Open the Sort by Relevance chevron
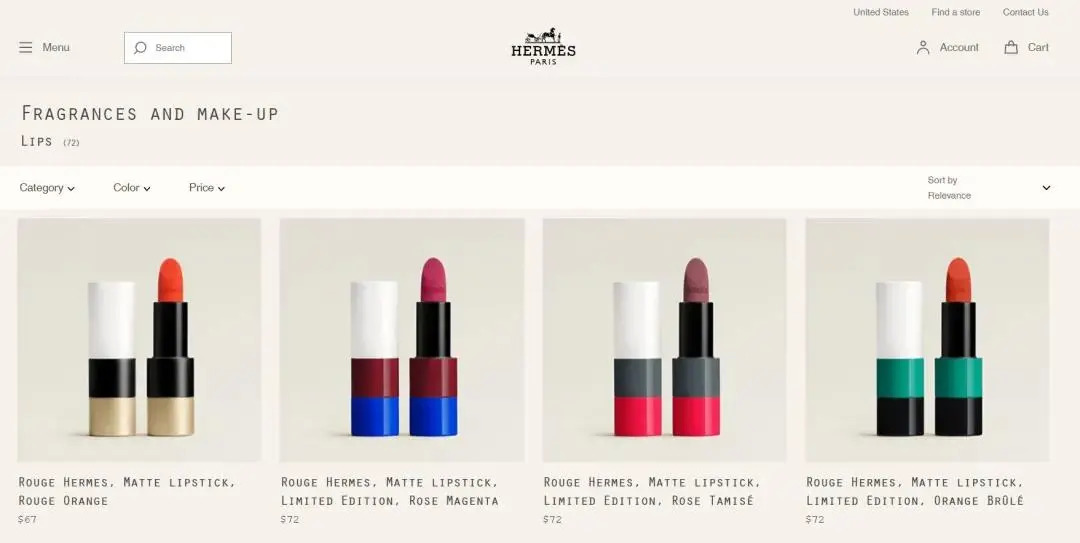 click(x=1046, y=187)
